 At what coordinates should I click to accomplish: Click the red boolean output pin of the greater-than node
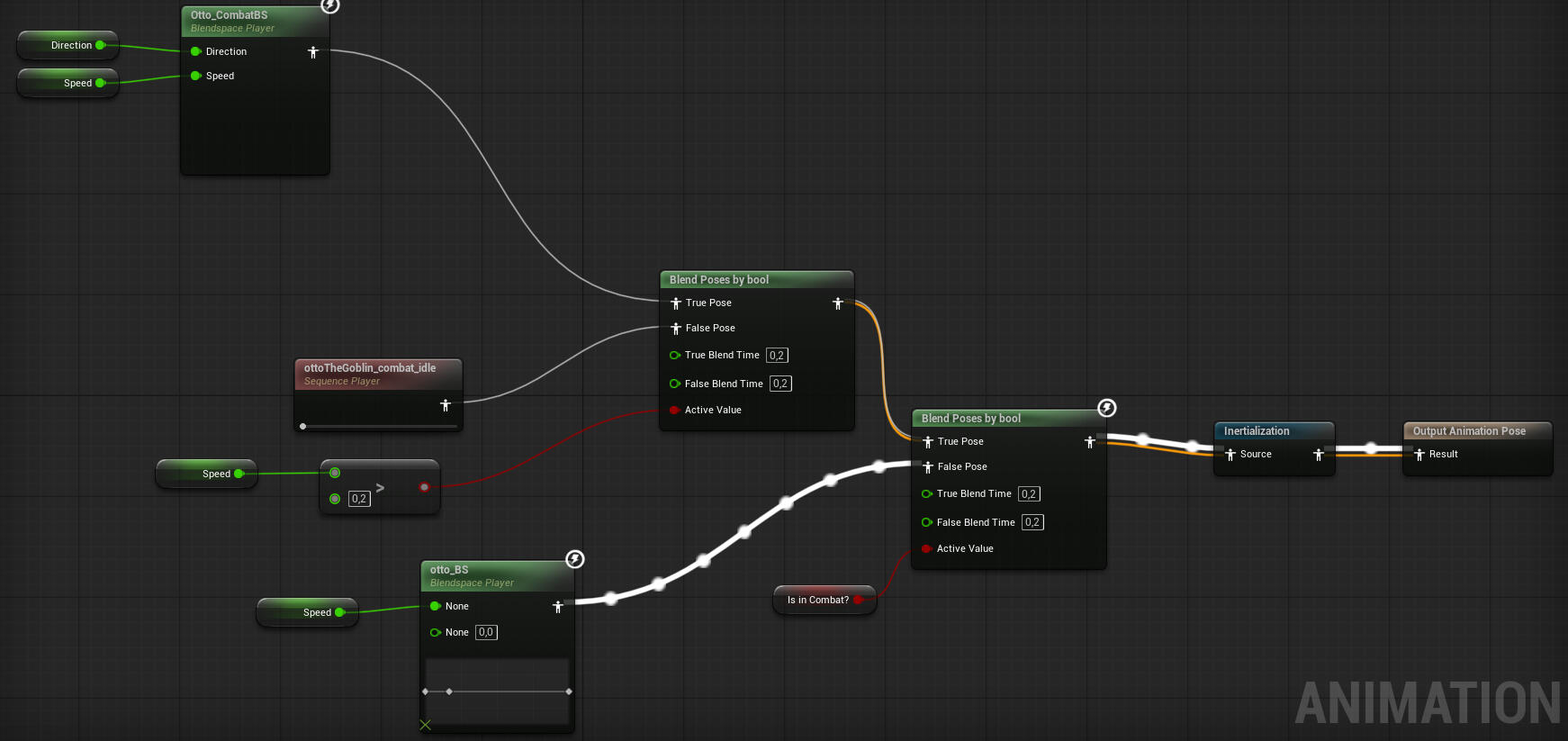tap(424, 487)
